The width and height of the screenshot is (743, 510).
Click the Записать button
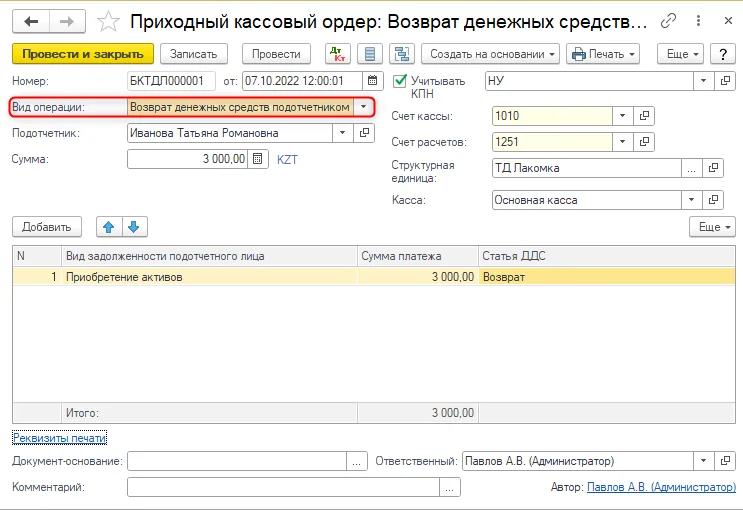(x=194, y=54)
